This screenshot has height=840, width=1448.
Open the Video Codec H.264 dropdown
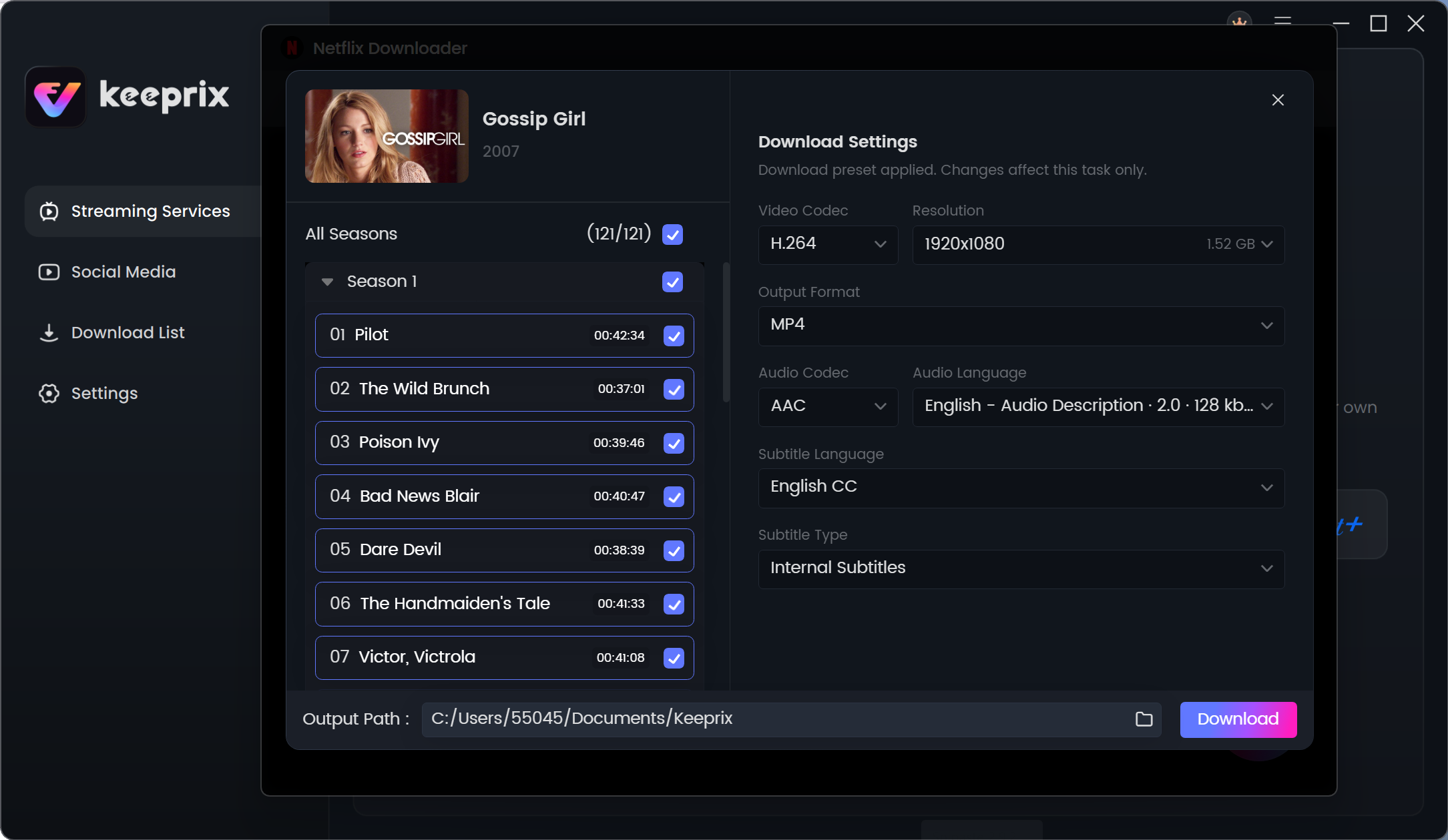pyautogui.click(x=828, y=244)
